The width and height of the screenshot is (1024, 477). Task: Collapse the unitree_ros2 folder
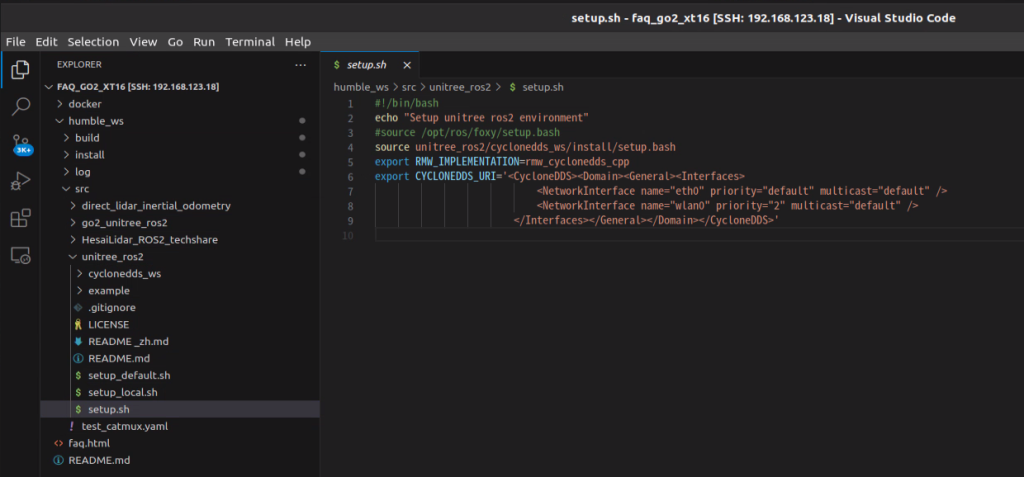(x=72, y=257)
